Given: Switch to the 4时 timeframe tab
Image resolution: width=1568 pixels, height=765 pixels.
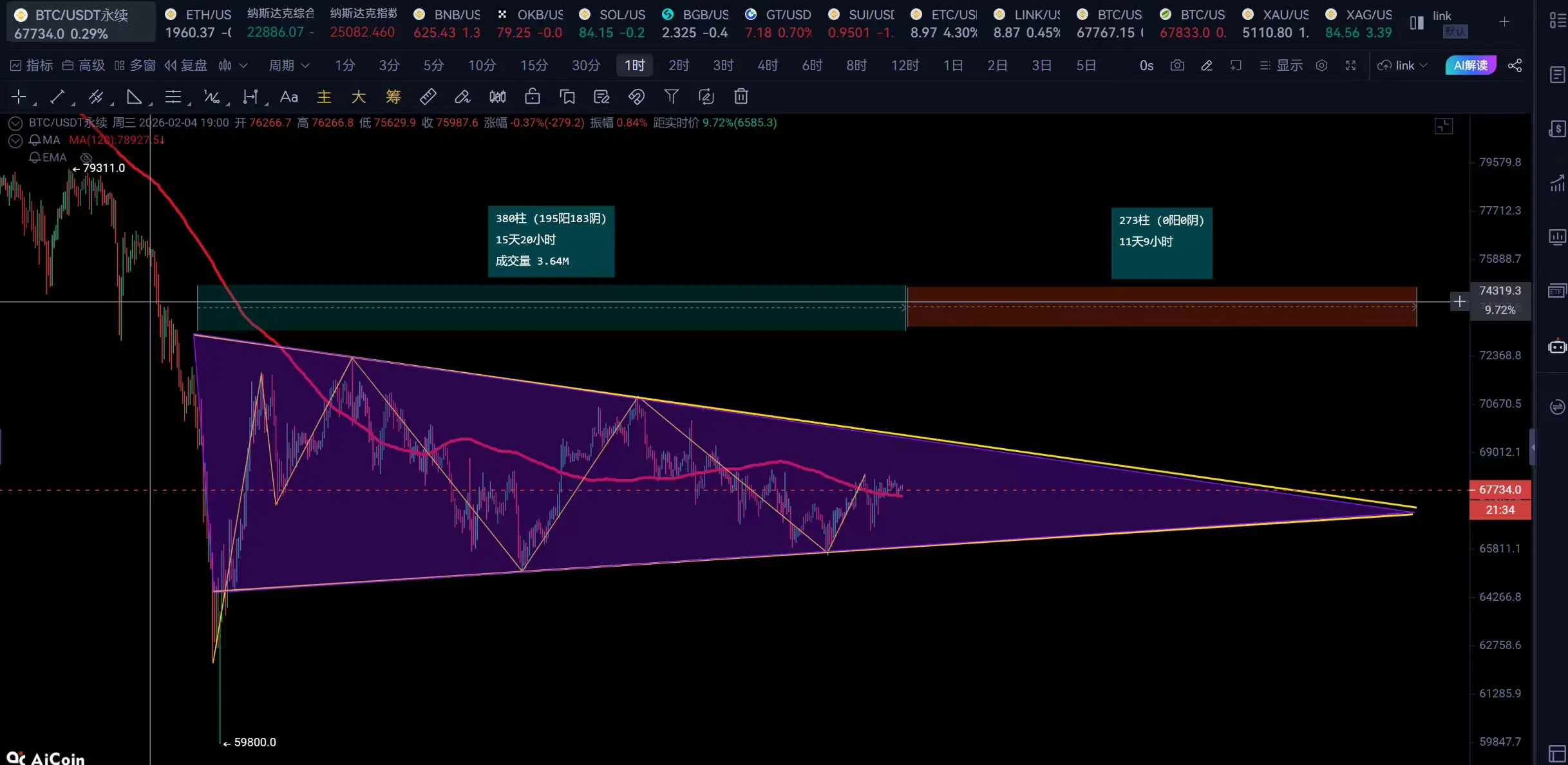Looking at the screenshot, I should 768,65.
